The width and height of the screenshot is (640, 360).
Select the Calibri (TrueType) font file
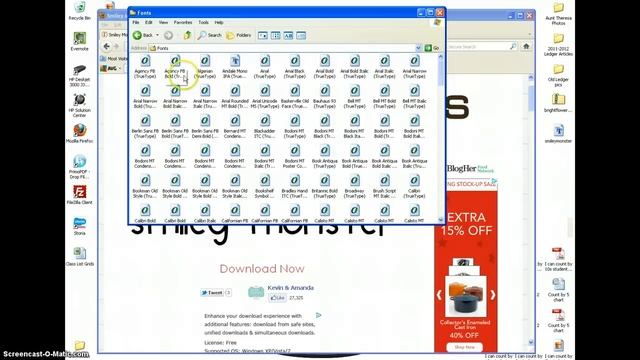[414, 187]
